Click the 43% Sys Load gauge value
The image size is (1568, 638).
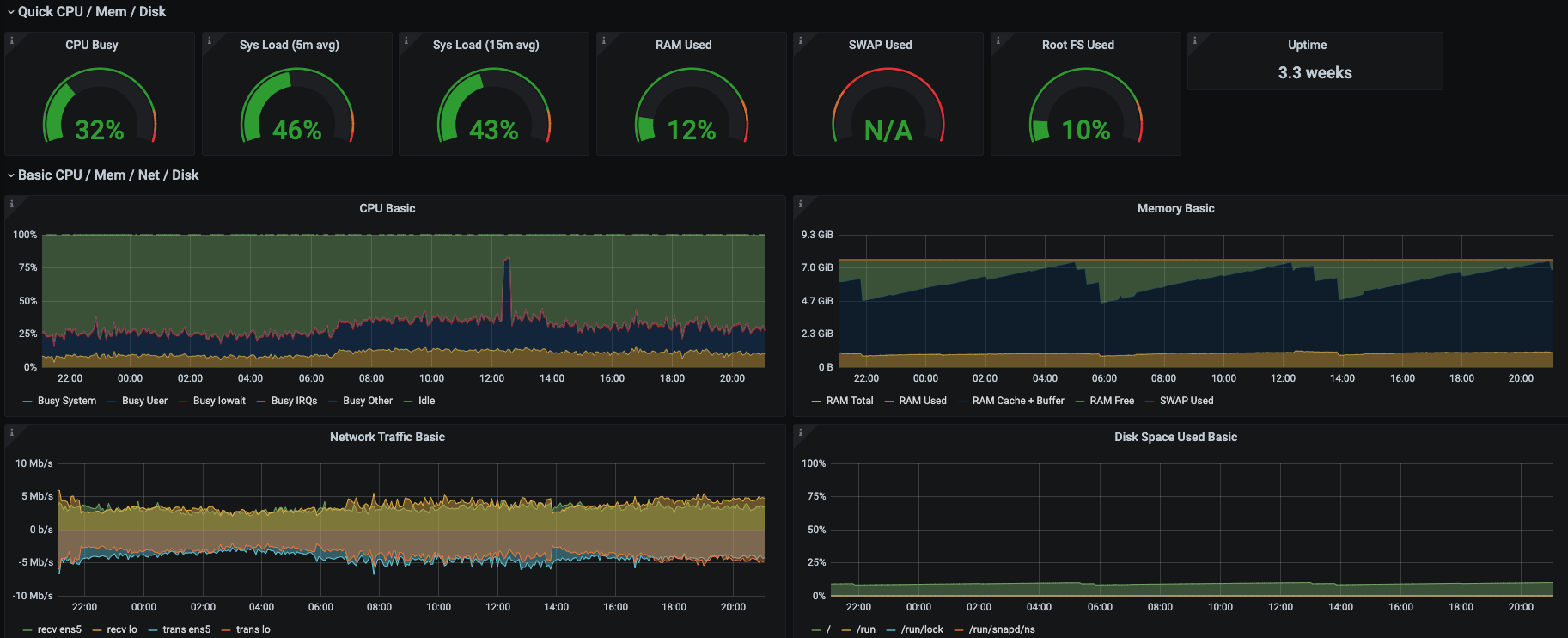click(494, 130)
